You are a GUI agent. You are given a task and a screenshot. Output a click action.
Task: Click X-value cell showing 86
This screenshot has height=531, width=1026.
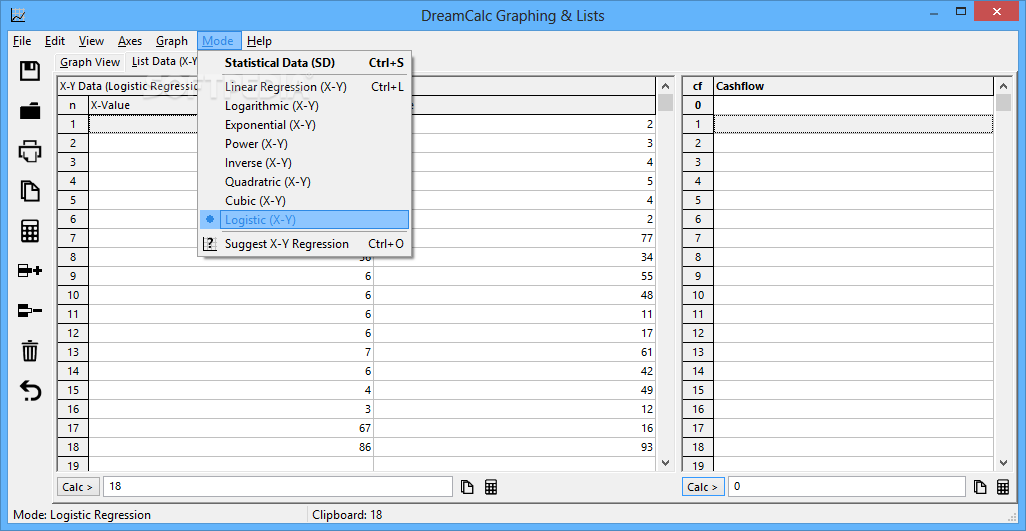[x=231, y=447]
